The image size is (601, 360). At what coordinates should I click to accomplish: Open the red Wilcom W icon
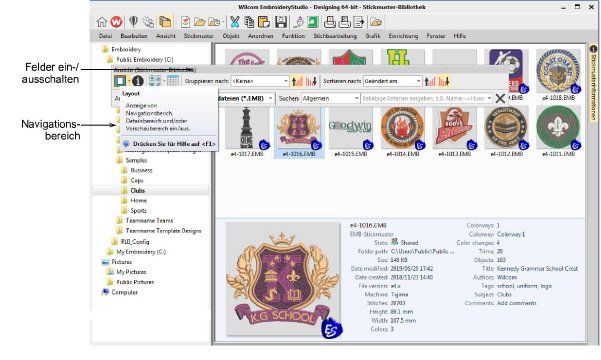click(x=116, y=22)
